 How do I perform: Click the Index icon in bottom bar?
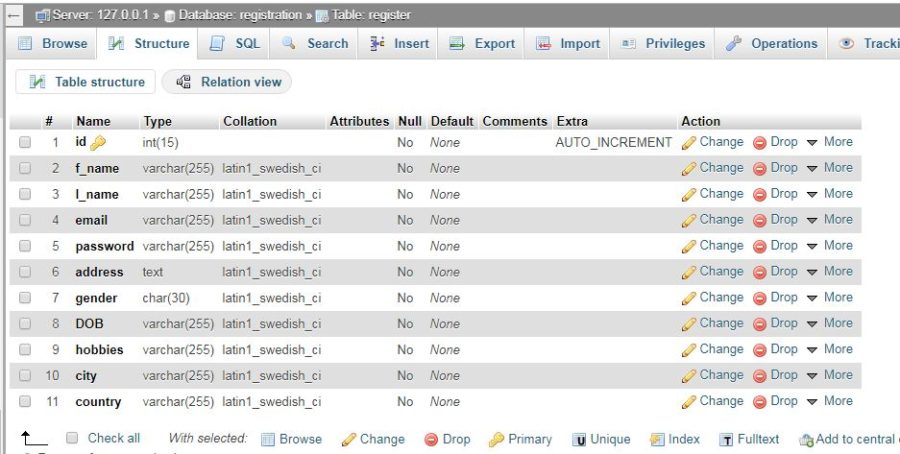(657, 440)
